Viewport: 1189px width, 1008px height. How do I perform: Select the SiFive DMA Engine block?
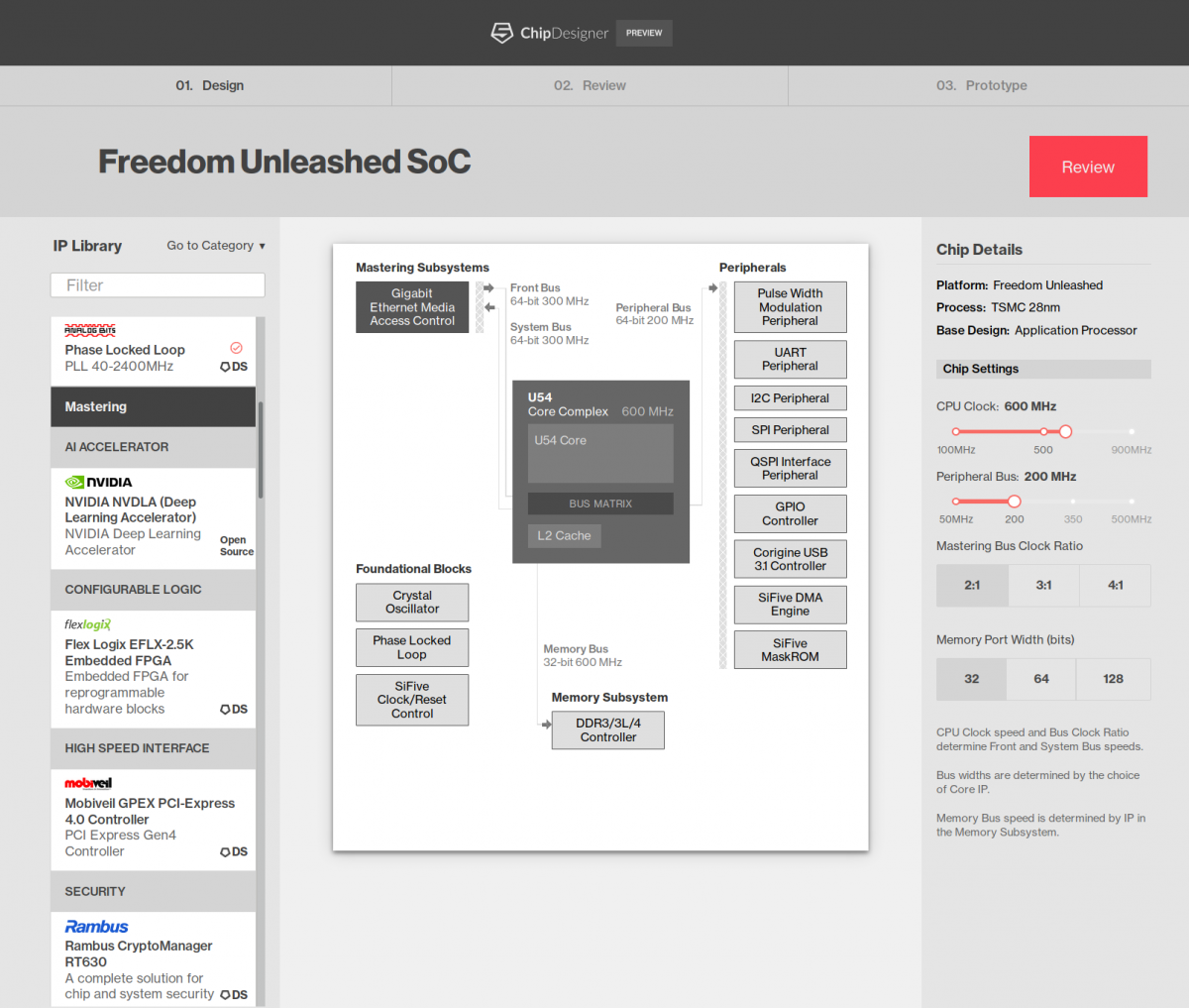point(791,605)
